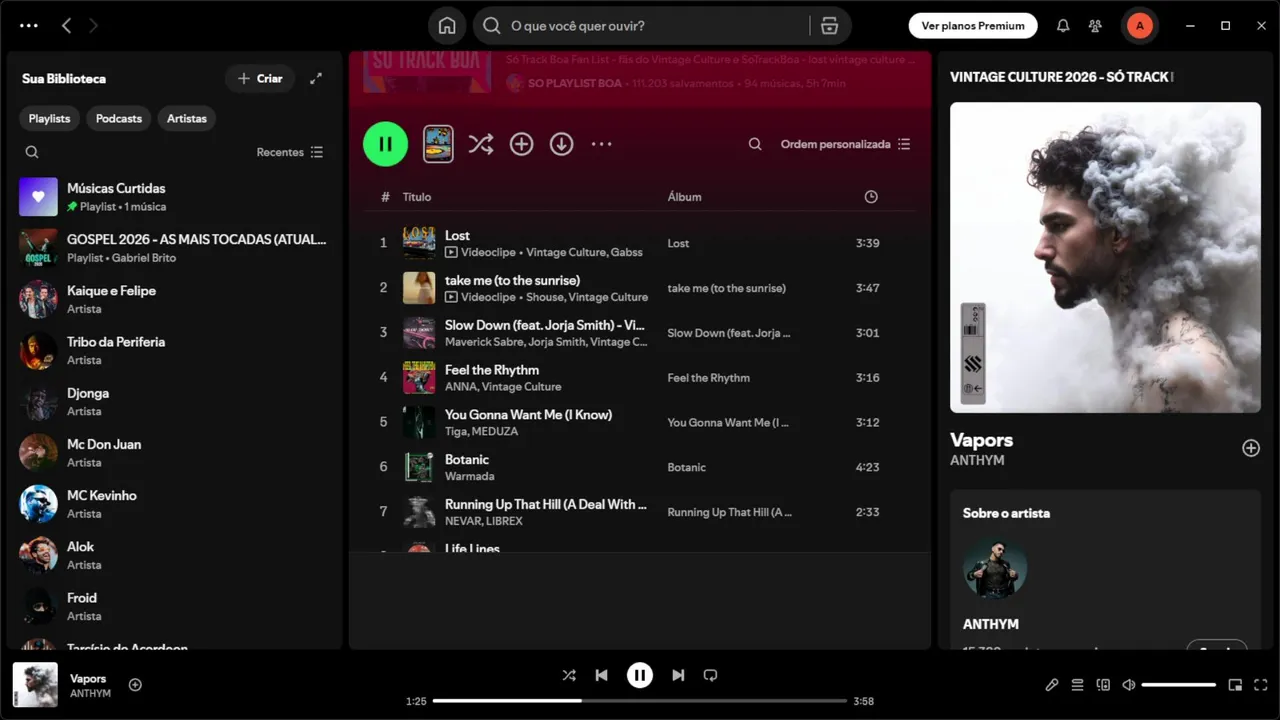This screenshot has height=720, width=1280.
Task: Sort by duration using the clock icon header
Action: coord(871,197)
